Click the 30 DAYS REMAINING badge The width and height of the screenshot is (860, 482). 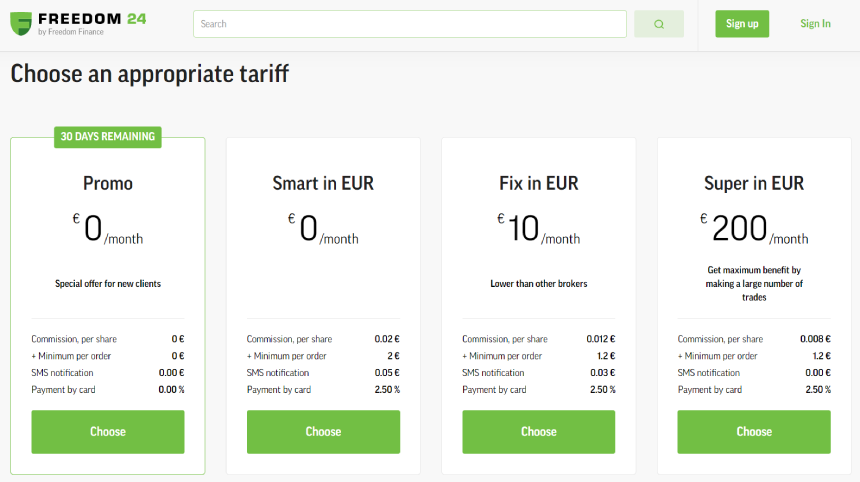pyautogui.click(x=108, y=137)
